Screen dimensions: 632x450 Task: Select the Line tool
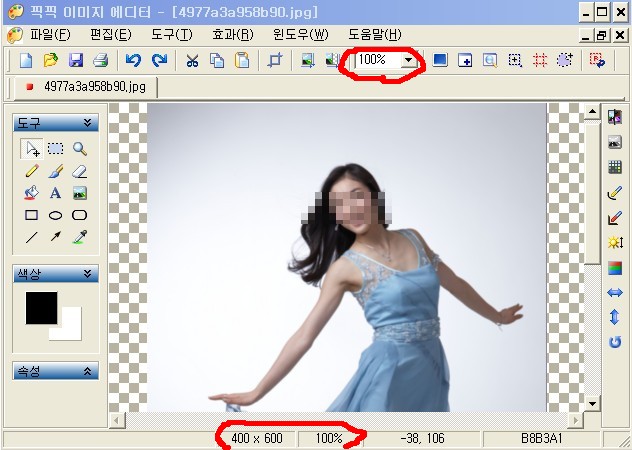tap(32, 237)
